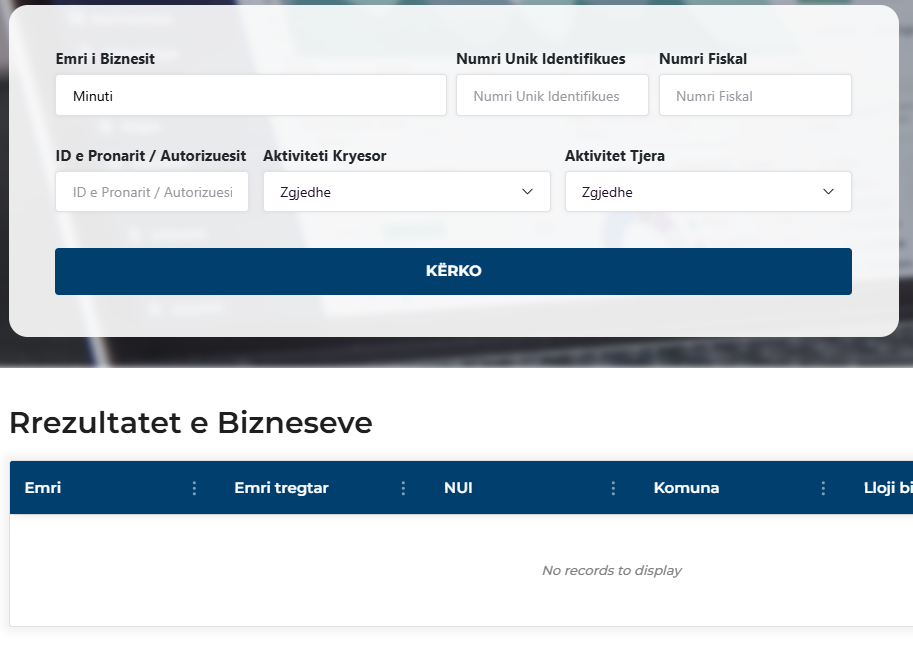Open the Komuna column options menu

[823, 488]
